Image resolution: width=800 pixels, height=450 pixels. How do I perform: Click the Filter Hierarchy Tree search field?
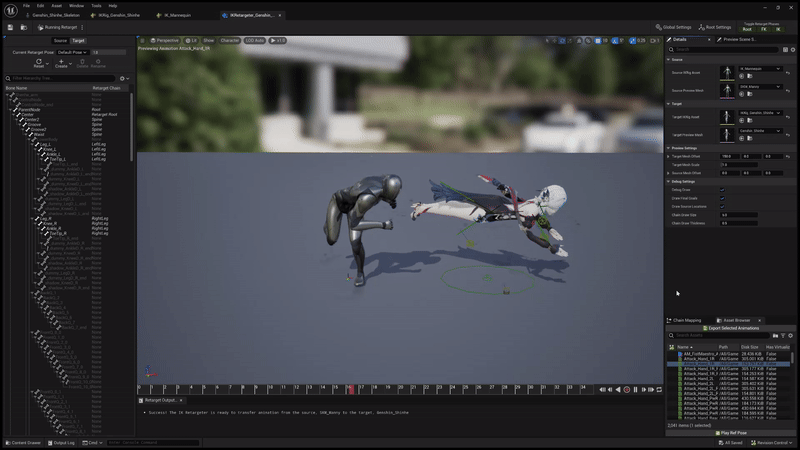60,79
